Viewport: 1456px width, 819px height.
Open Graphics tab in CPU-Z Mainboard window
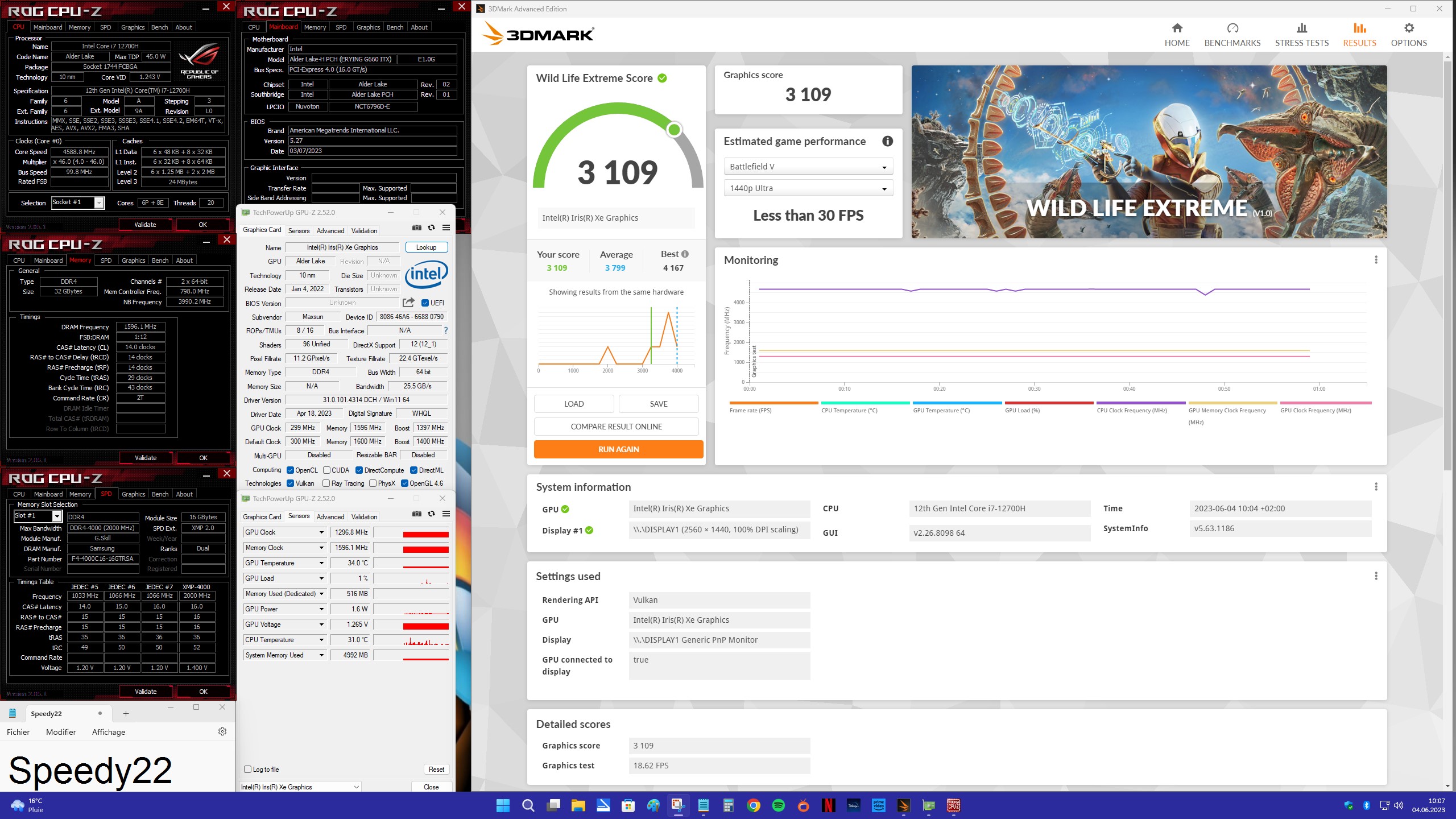click(368, 27)
